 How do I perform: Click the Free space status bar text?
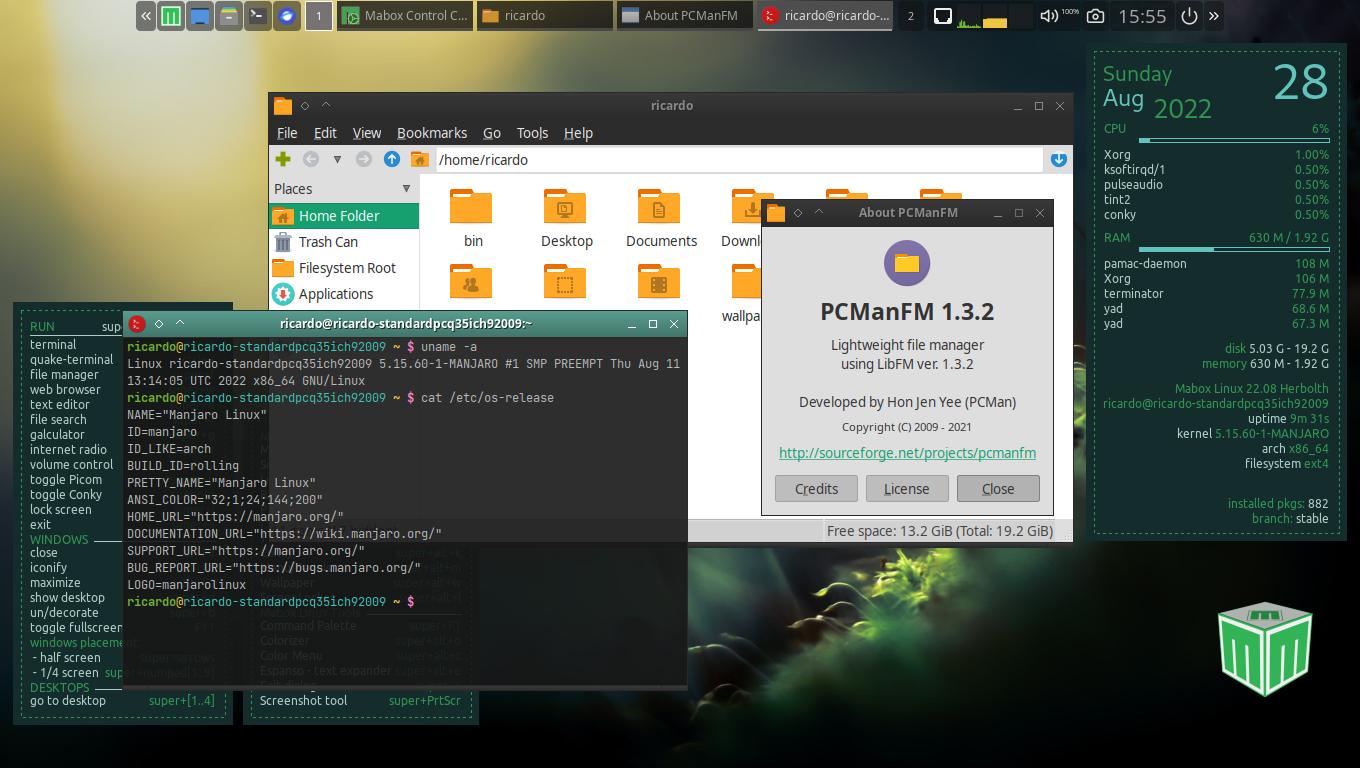[x=939, y=531]
